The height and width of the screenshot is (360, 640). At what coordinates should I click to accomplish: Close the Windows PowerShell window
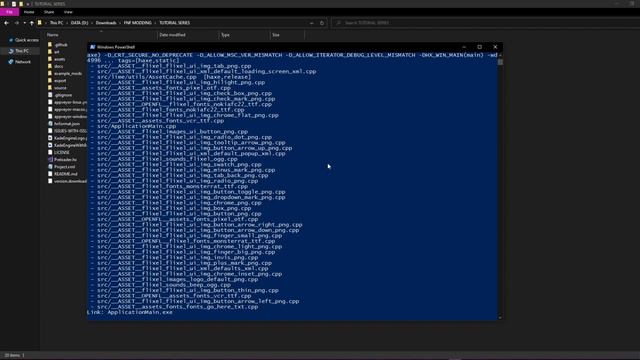(x=496, y=47)
